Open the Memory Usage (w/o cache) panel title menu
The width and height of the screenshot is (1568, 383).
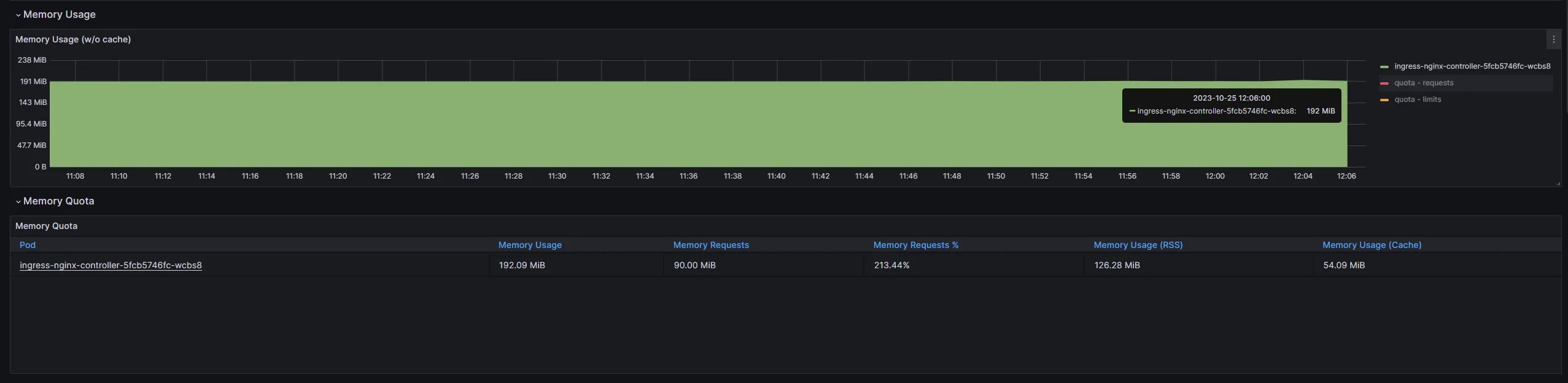(x=73, y=39)
